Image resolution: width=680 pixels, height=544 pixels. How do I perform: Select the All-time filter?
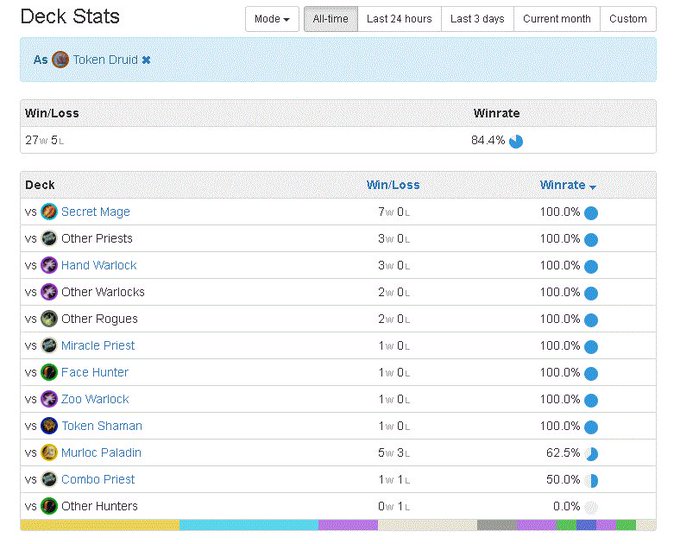pyautogui.click(x=330, y=19)
